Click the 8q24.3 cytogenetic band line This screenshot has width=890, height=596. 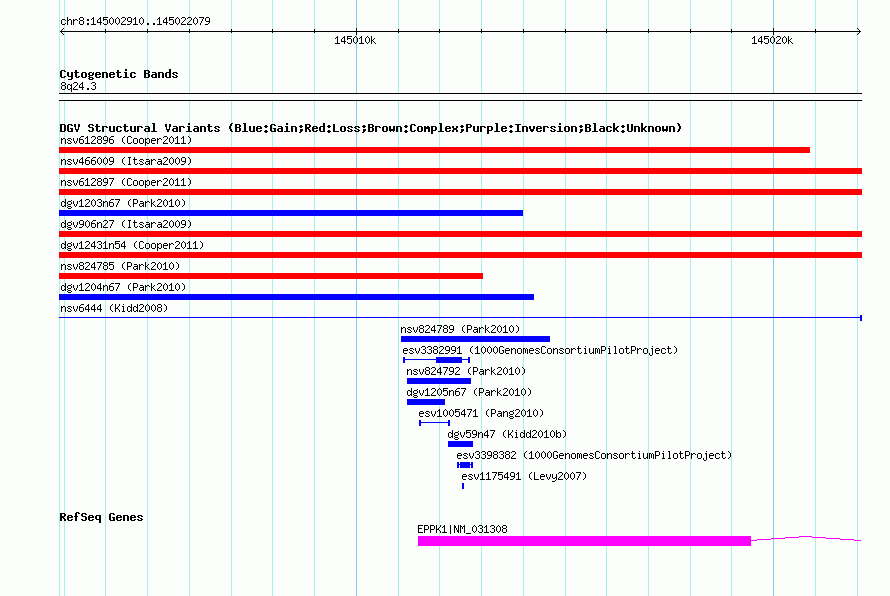tap(460, 97)
